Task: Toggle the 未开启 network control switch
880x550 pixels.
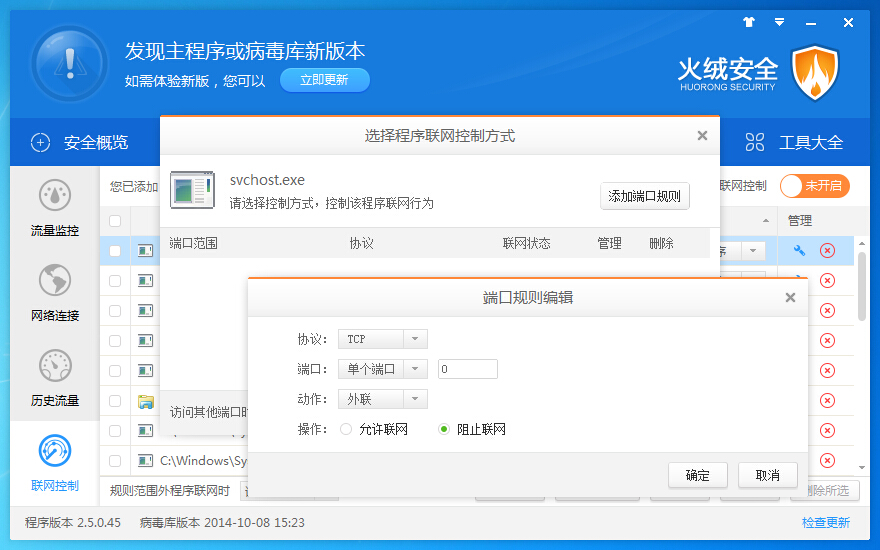Action: [x=814, y=186]
